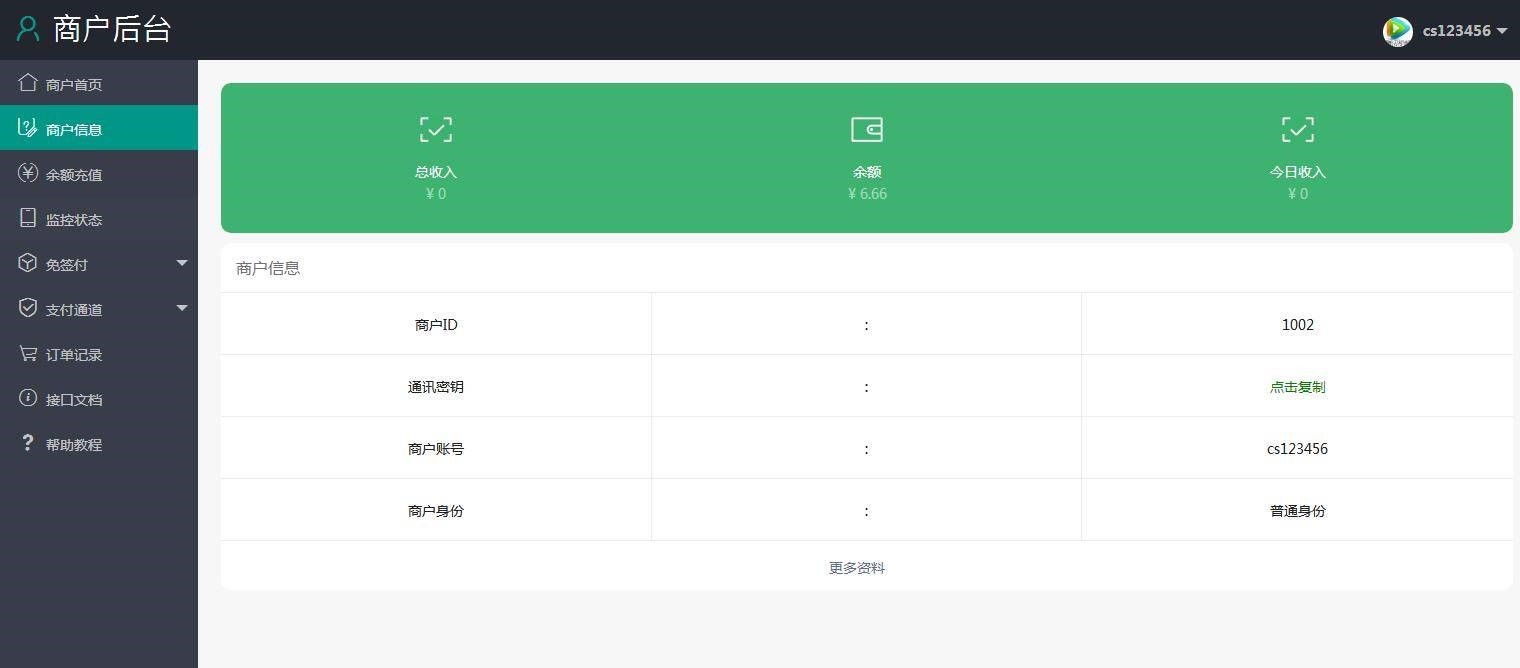Click the question mark icon next to 帮助教程

pyautogui.click(x=28, y=443)
